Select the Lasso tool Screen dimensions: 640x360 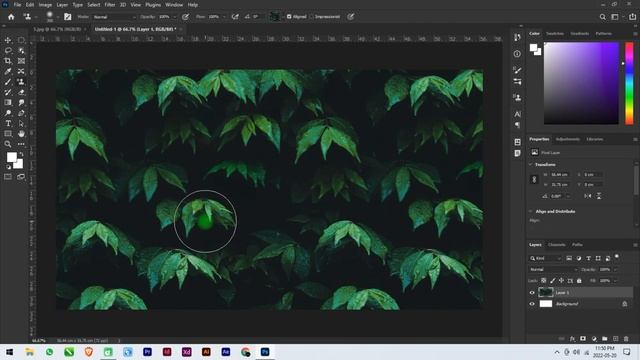pos(8,51)
